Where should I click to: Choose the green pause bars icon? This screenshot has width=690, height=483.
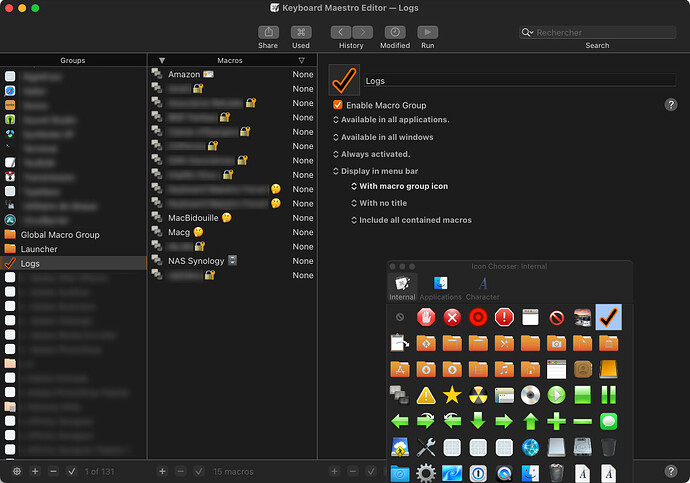click(609, 395)
